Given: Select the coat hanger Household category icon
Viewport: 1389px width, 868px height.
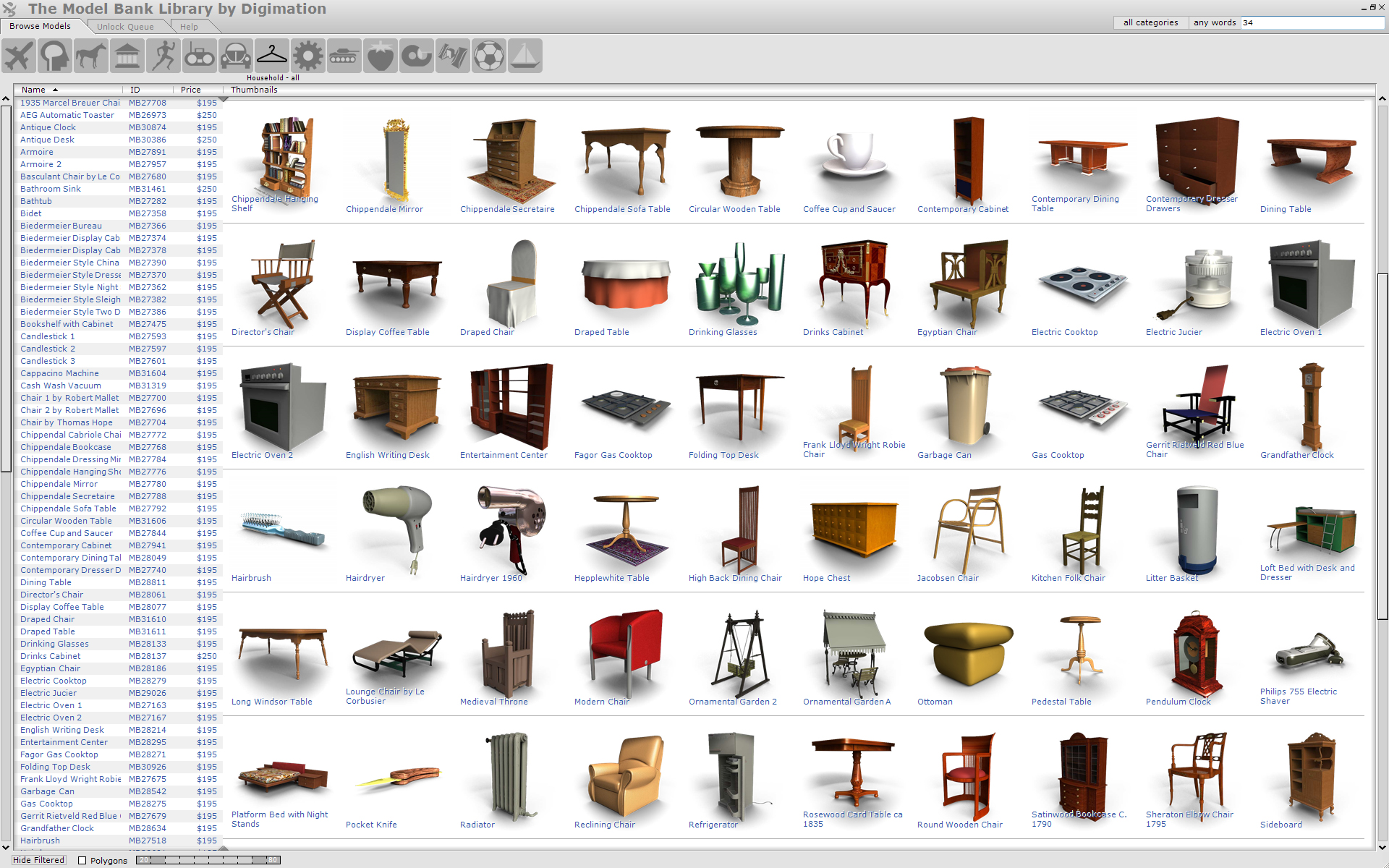Looking at the screenshot, I should (272, 56).
